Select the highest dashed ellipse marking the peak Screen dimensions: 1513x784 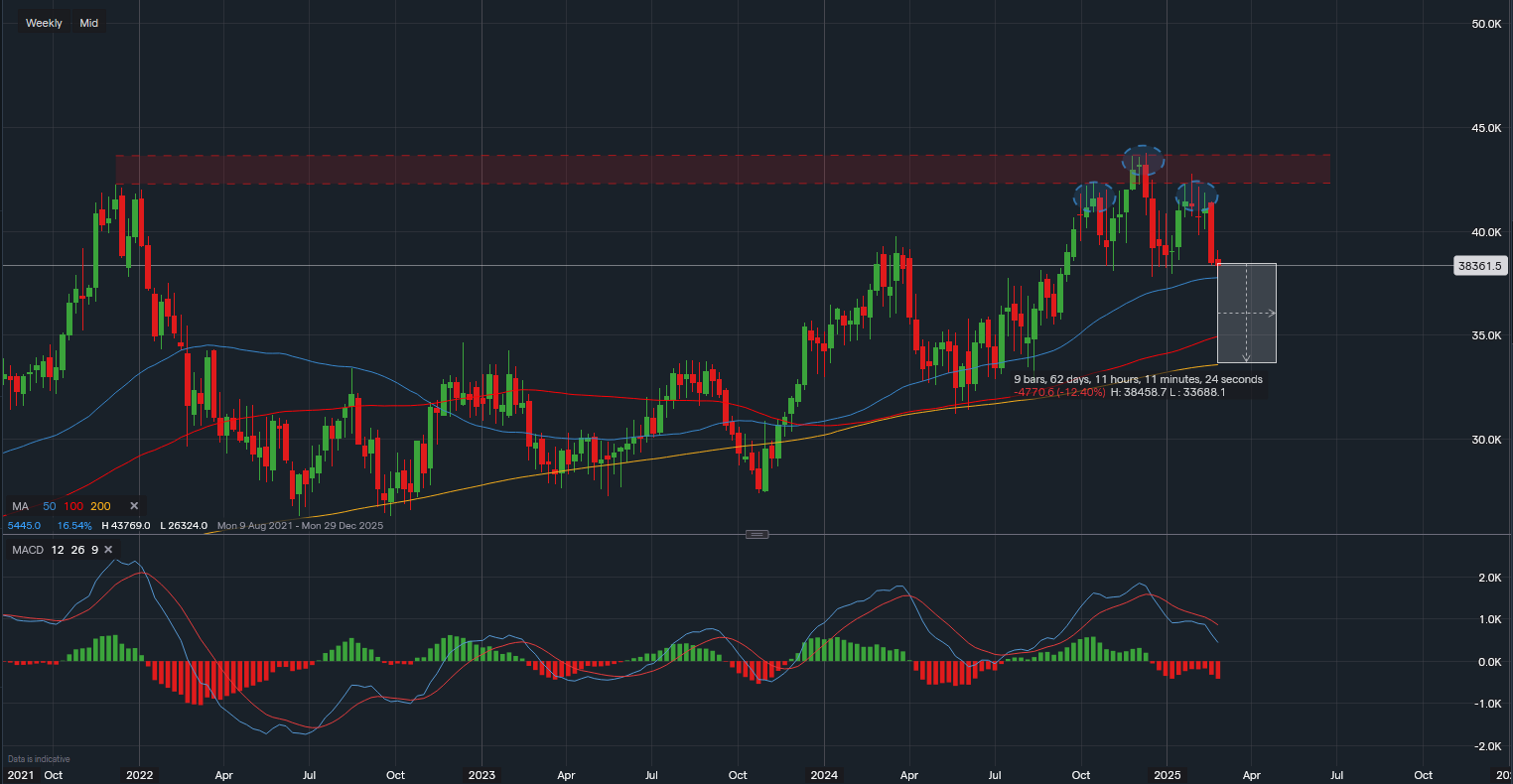click(x=1144, y=158)
